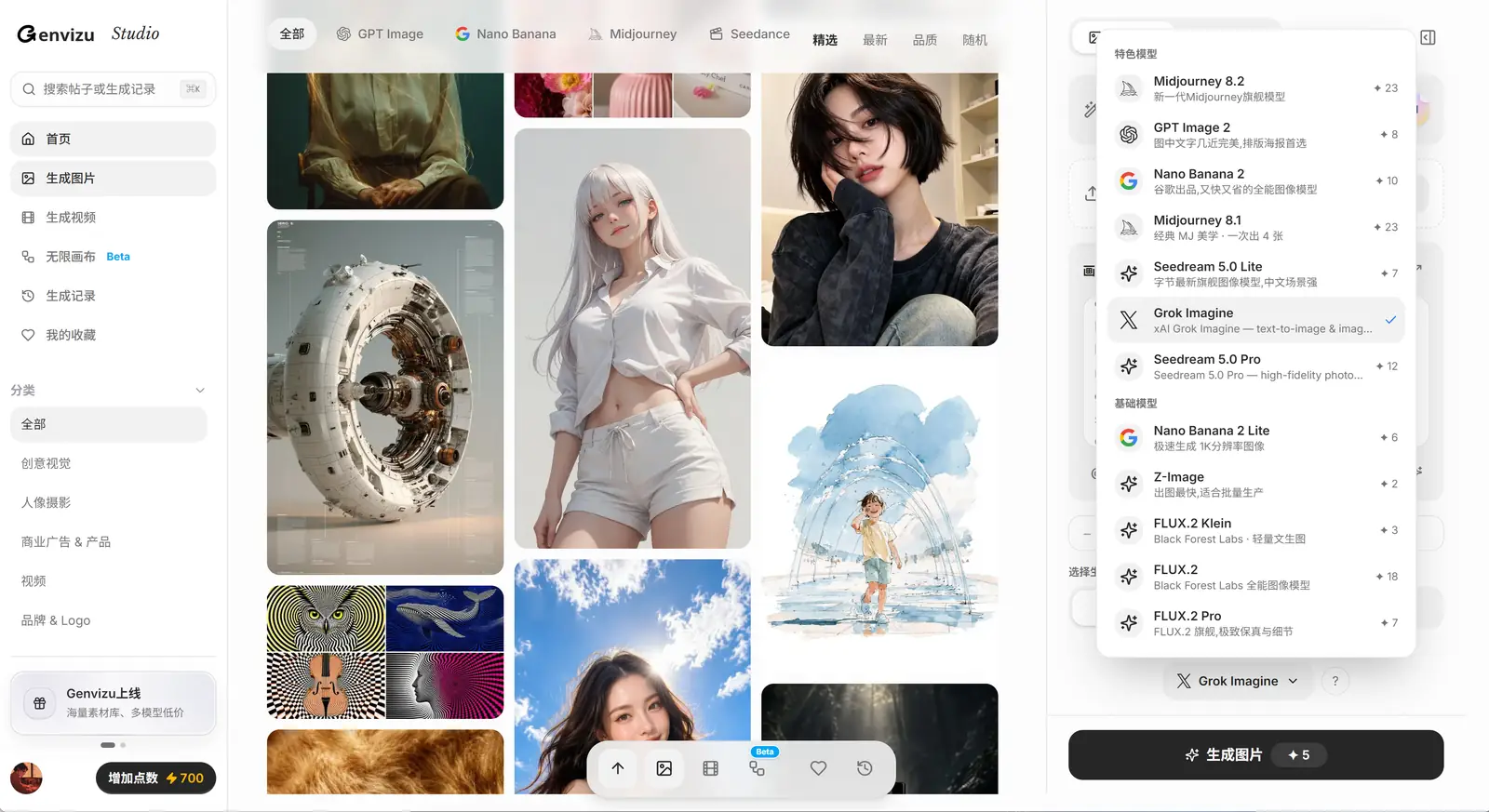Click the history clock icon in the floating toolbar
1489x812 pixels.
pos(865,768)
